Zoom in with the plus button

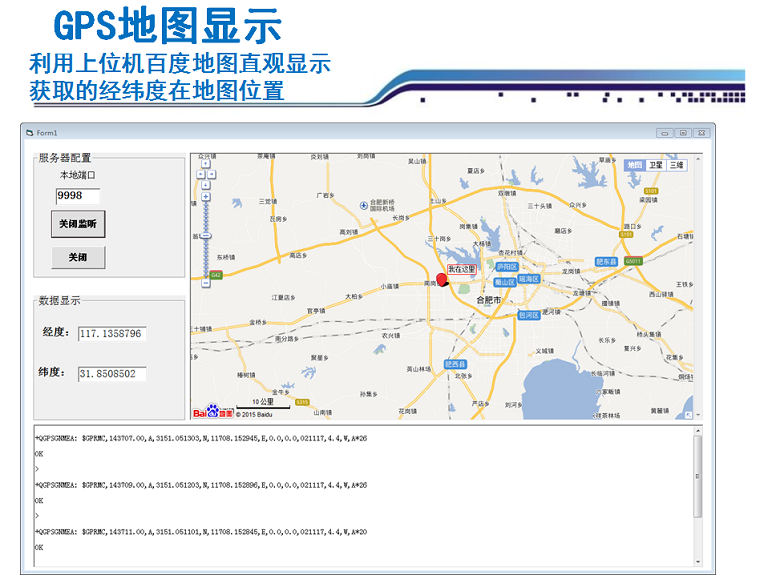206,196
